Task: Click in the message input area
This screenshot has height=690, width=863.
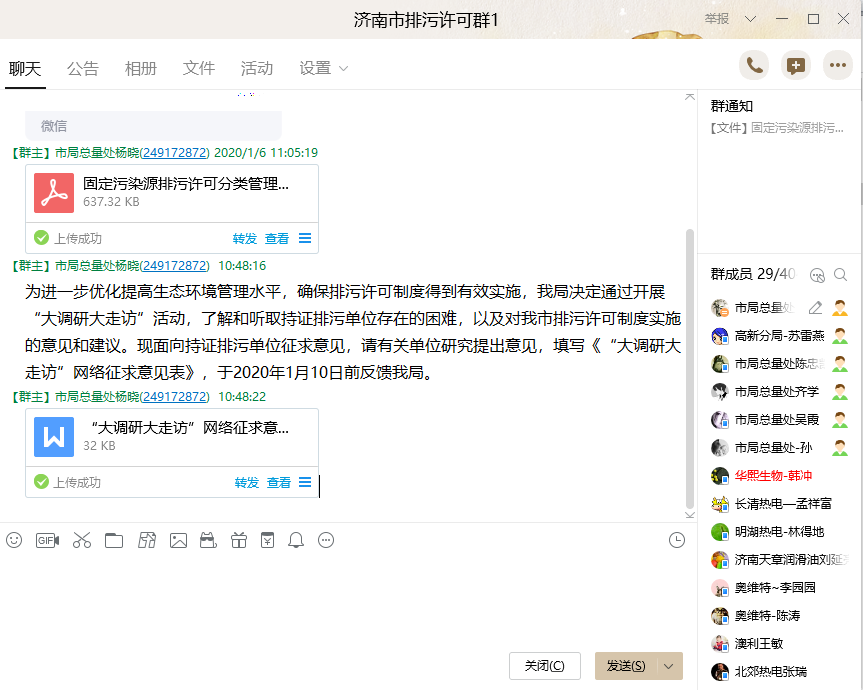Action: tap(340, 600)
